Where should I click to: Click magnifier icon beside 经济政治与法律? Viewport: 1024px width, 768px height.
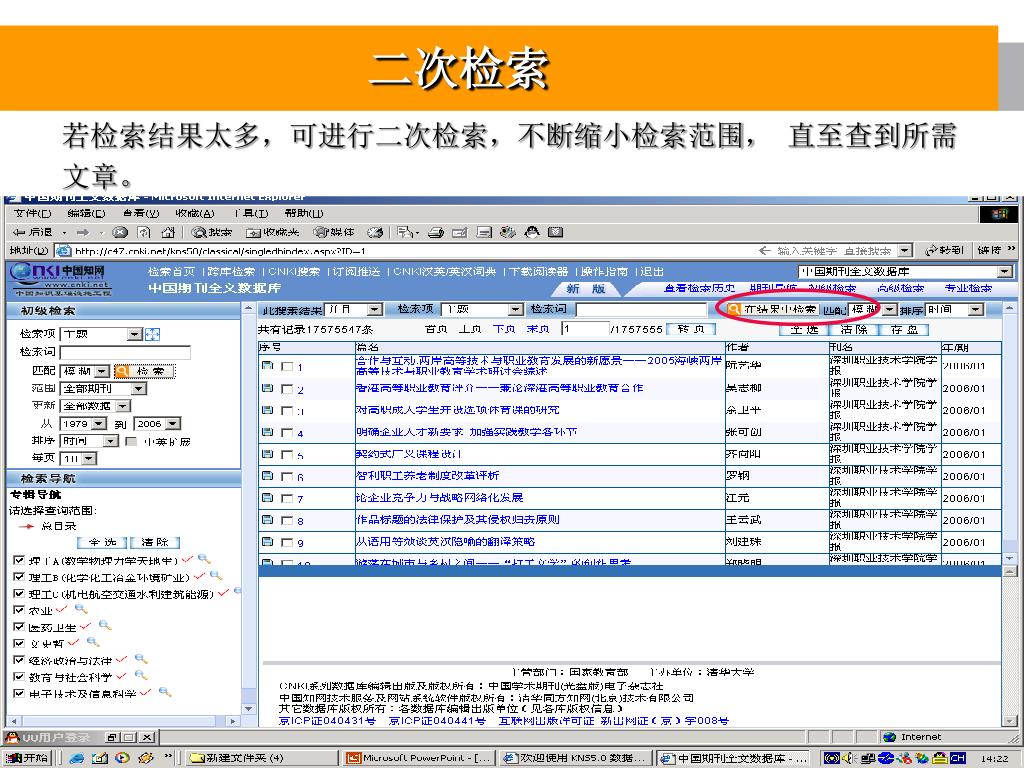point(140,660)
